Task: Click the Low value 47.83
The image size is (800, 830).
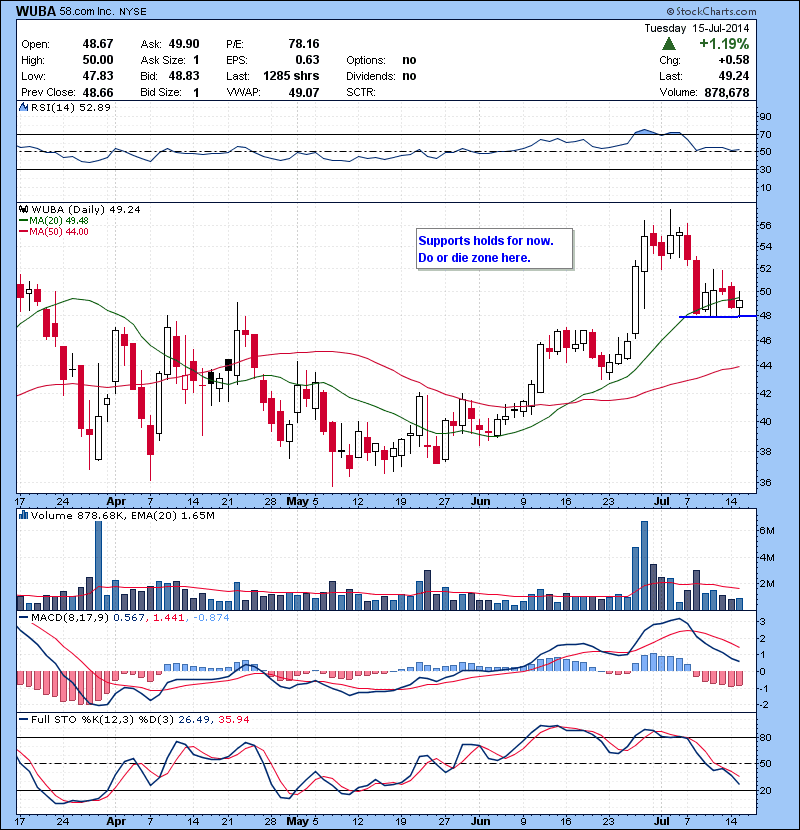Action: click(98, 76)
